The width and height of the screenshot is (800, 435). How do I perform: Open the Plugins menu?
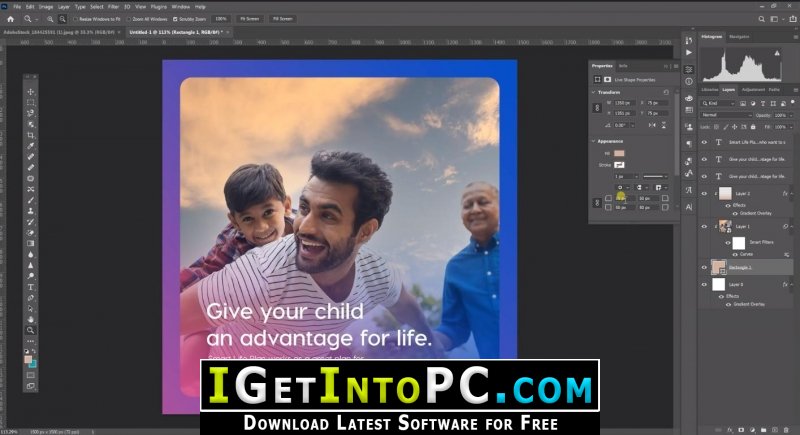[159, 7]
